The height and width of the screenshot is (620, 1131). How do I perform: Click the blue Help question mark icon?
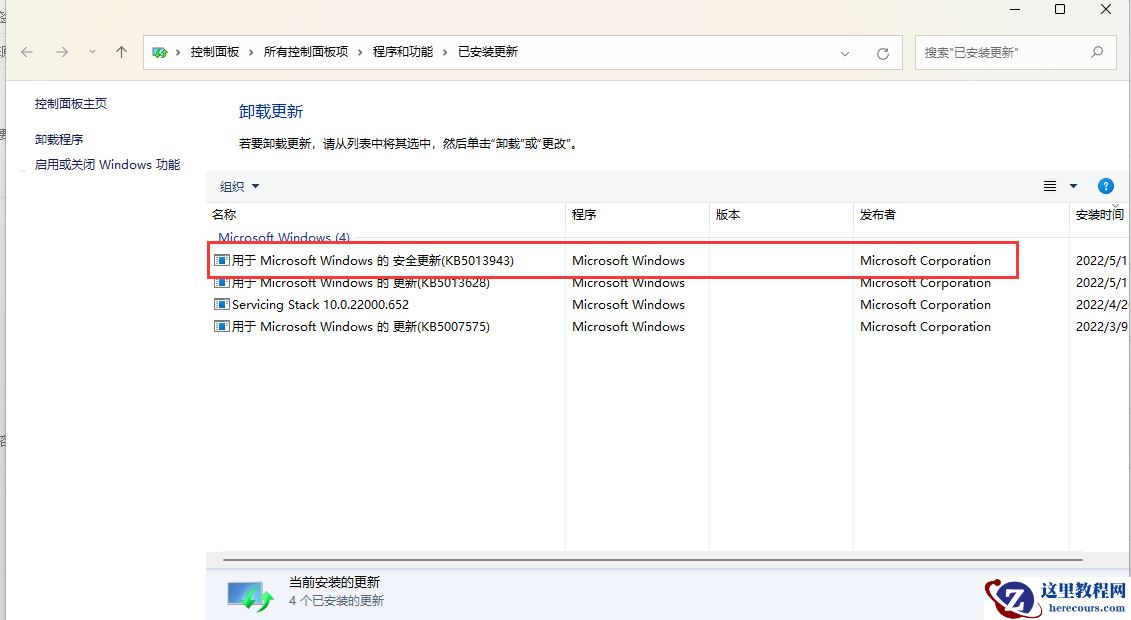[1105, 185]
